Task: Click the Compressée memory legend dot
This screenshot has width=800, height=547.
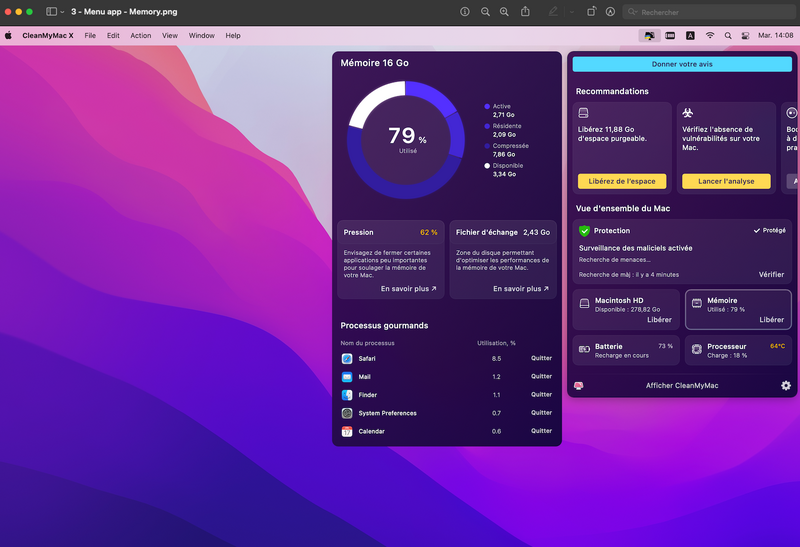Action: [487, 146]
